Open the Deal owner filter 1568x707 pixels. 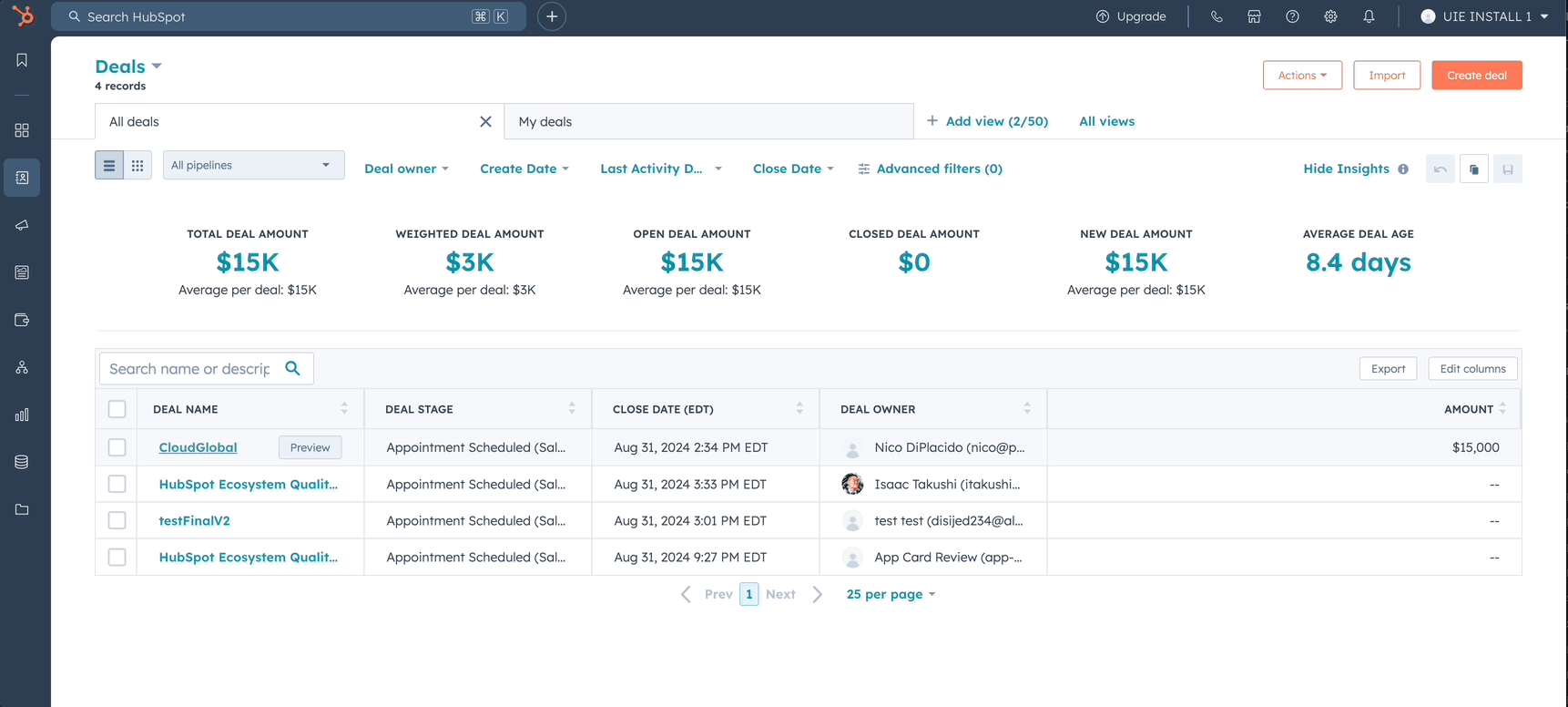coord(406,169)
